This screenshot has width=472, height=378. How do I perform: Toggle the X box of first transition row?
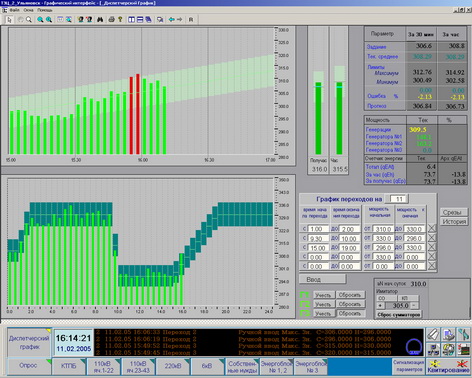click(432, 229)
